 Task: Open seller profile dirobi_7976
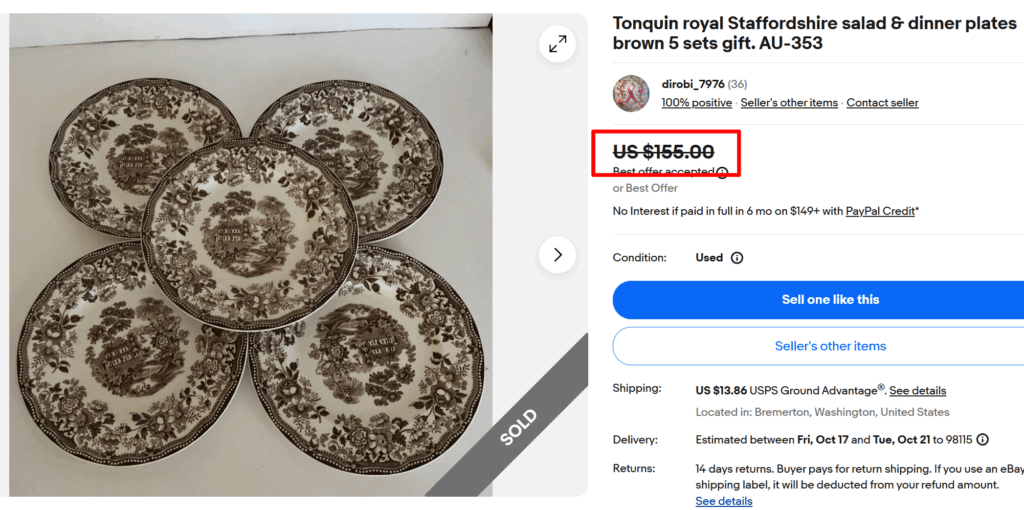point(693,84)
